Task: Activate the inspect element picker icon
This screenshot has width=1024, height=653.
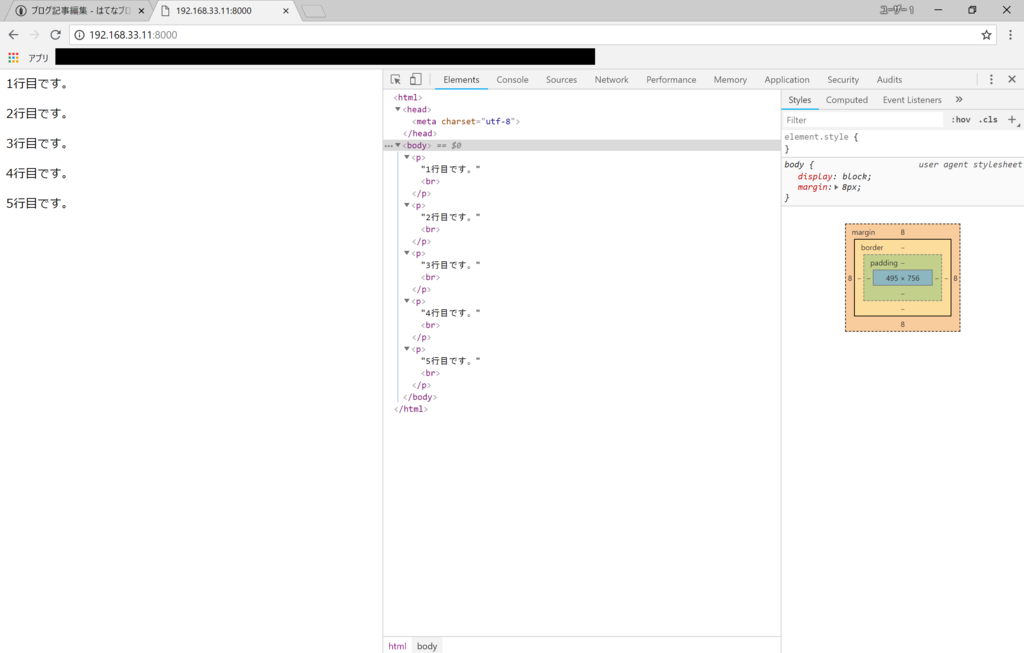Action: coord(396,80)
